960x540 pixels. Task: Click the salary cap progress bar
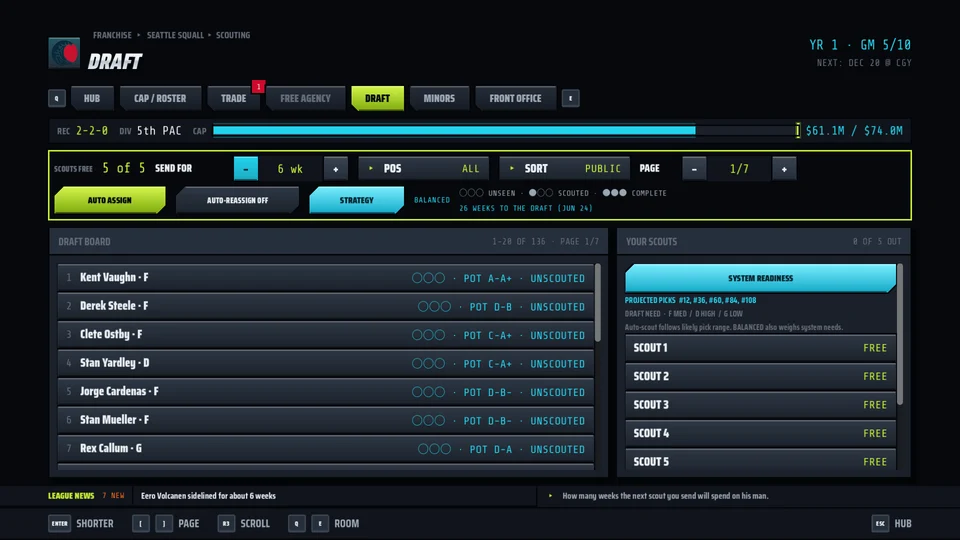[x=506, y=130]
